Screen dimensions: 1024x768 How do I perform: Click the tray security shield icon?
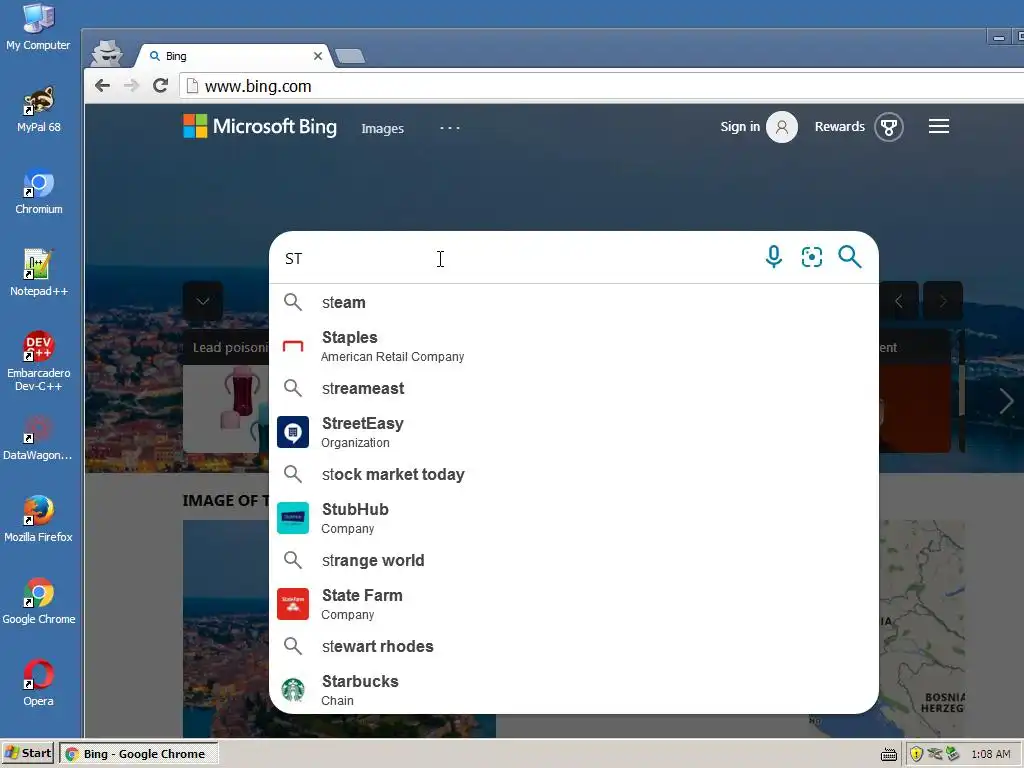coord(916,754)
